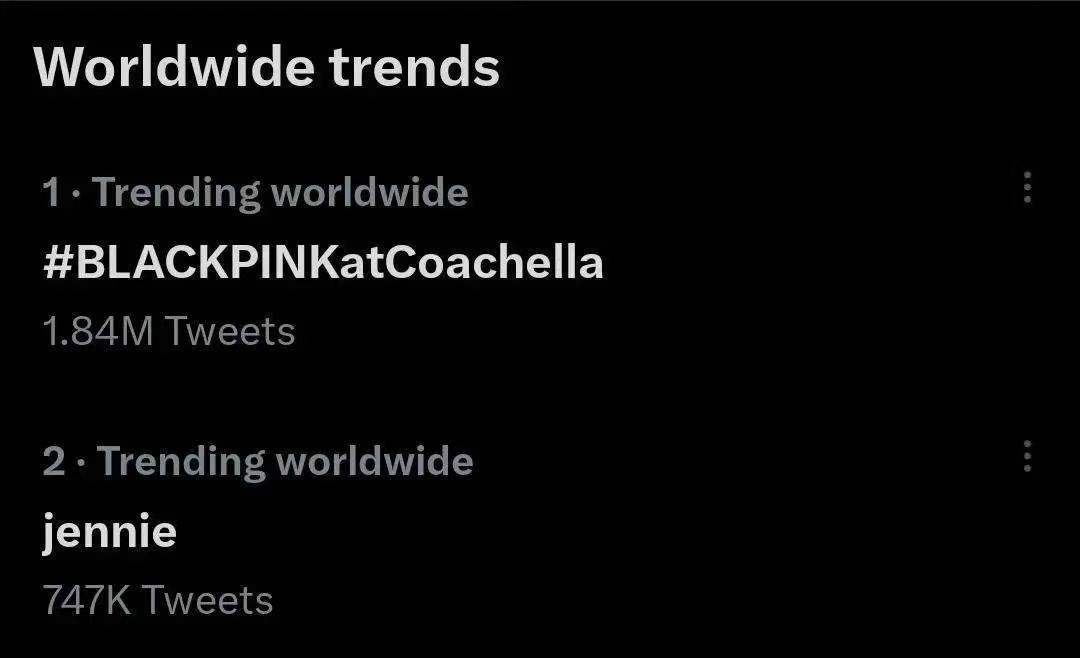This screenshot has height=658, width=1080.
Task: Click the Worldwide trends heading
Action: point(267,68)
